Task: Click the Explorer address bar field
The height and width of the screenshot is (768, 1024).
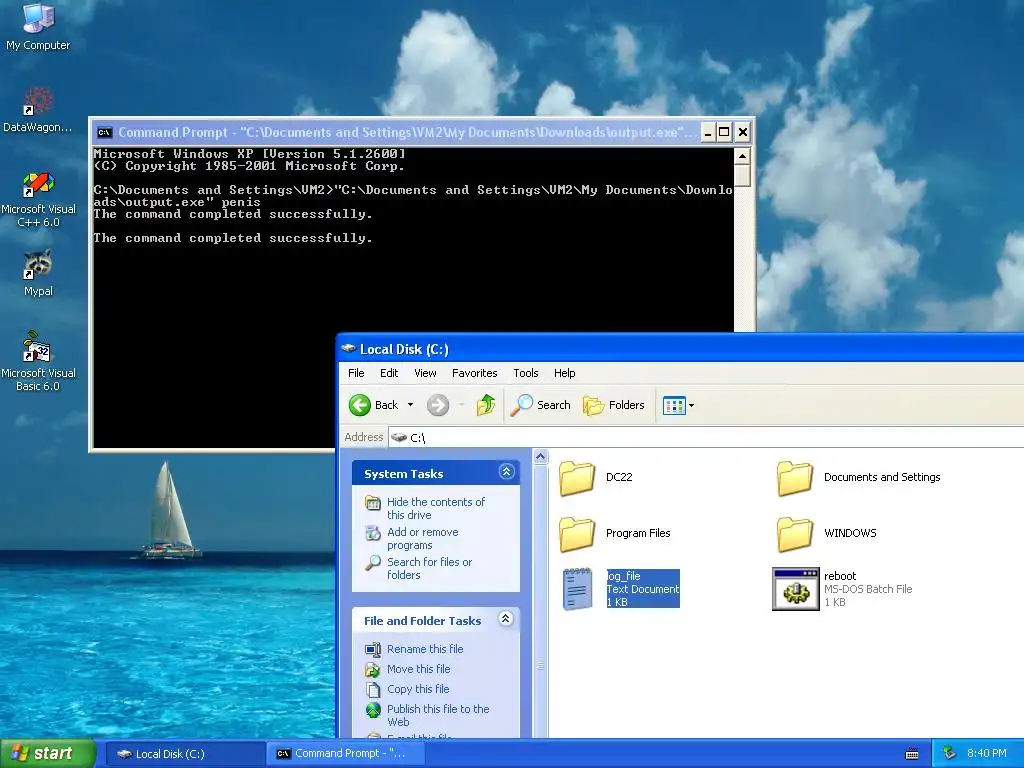Action: point(707,438)
